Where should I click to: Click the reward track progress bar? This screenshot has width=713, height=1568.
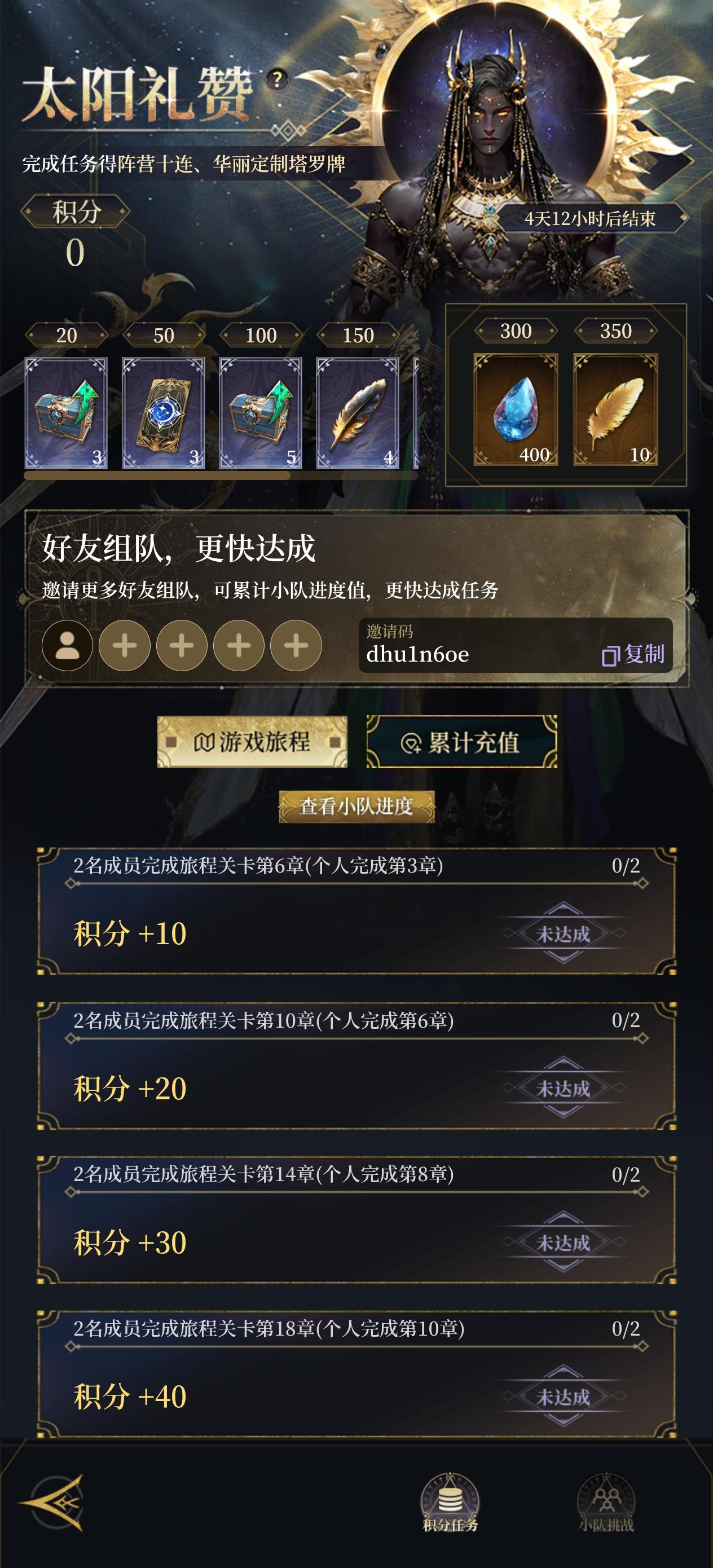221,475
